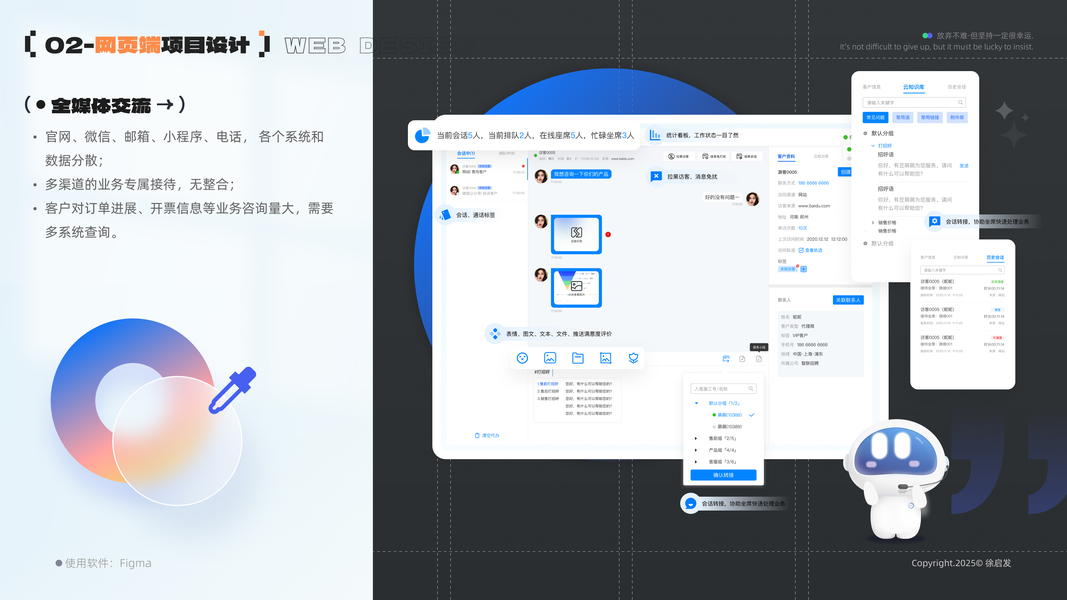Click the bar chart statistics board icon
This screenshot has width=1067, height=600.
(655, 135)
